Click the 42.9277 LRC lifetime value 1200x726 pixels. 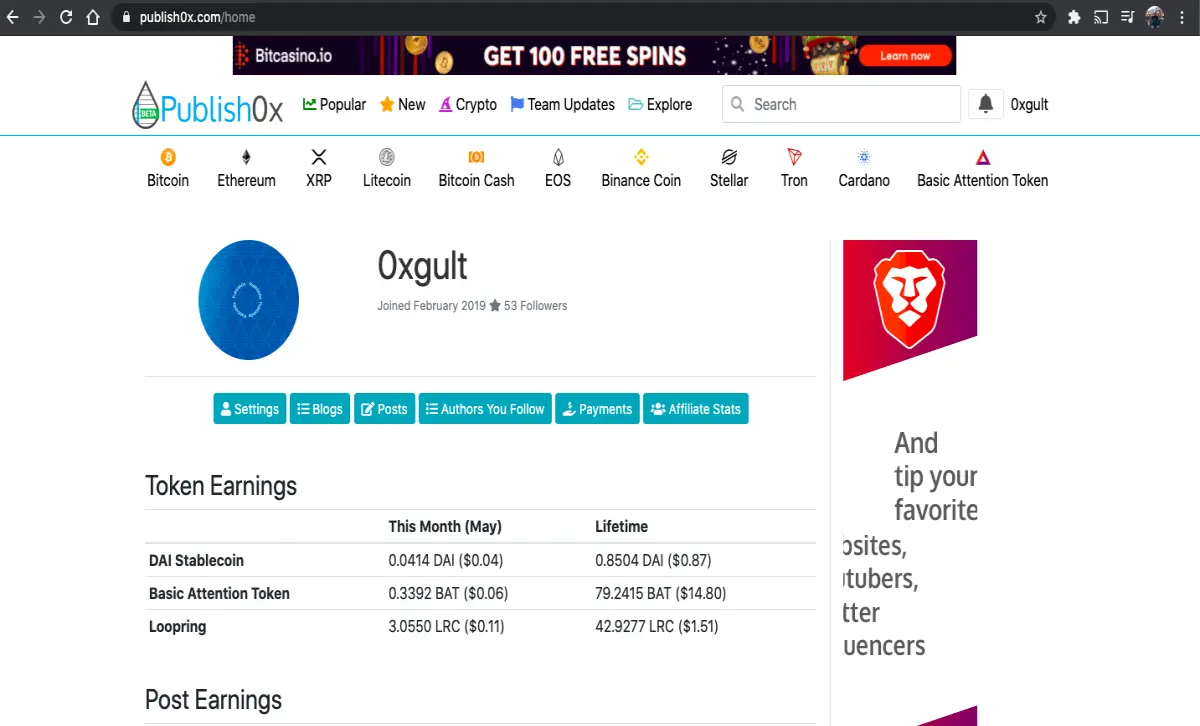pos(656,627)
